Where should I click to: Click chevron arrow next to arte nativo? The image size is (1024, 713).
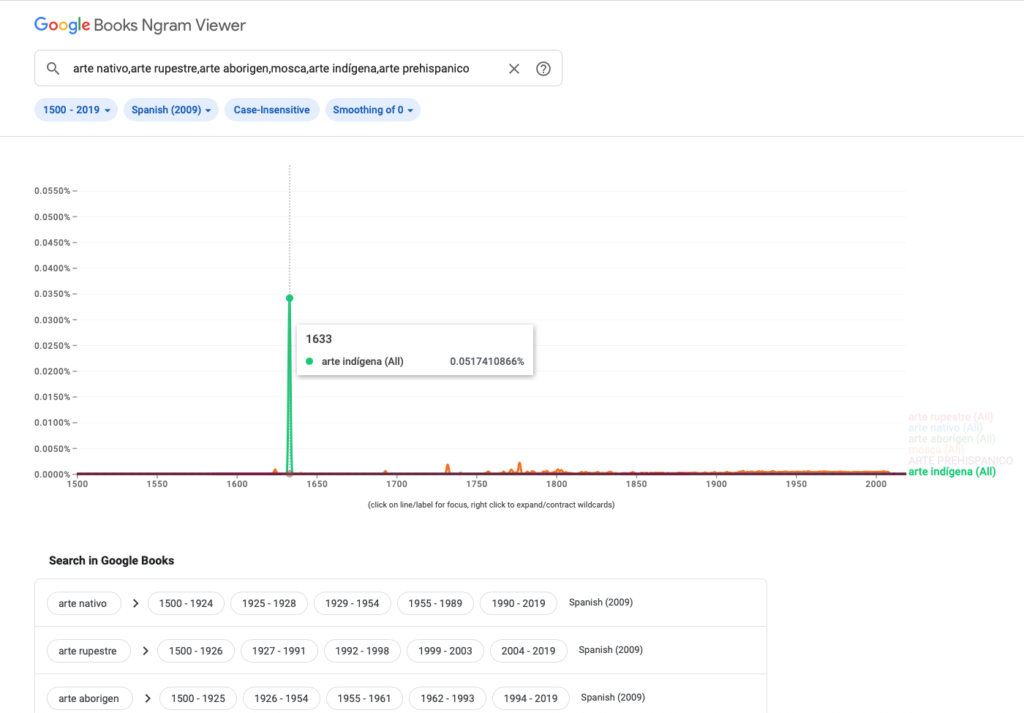pos(134,603)
